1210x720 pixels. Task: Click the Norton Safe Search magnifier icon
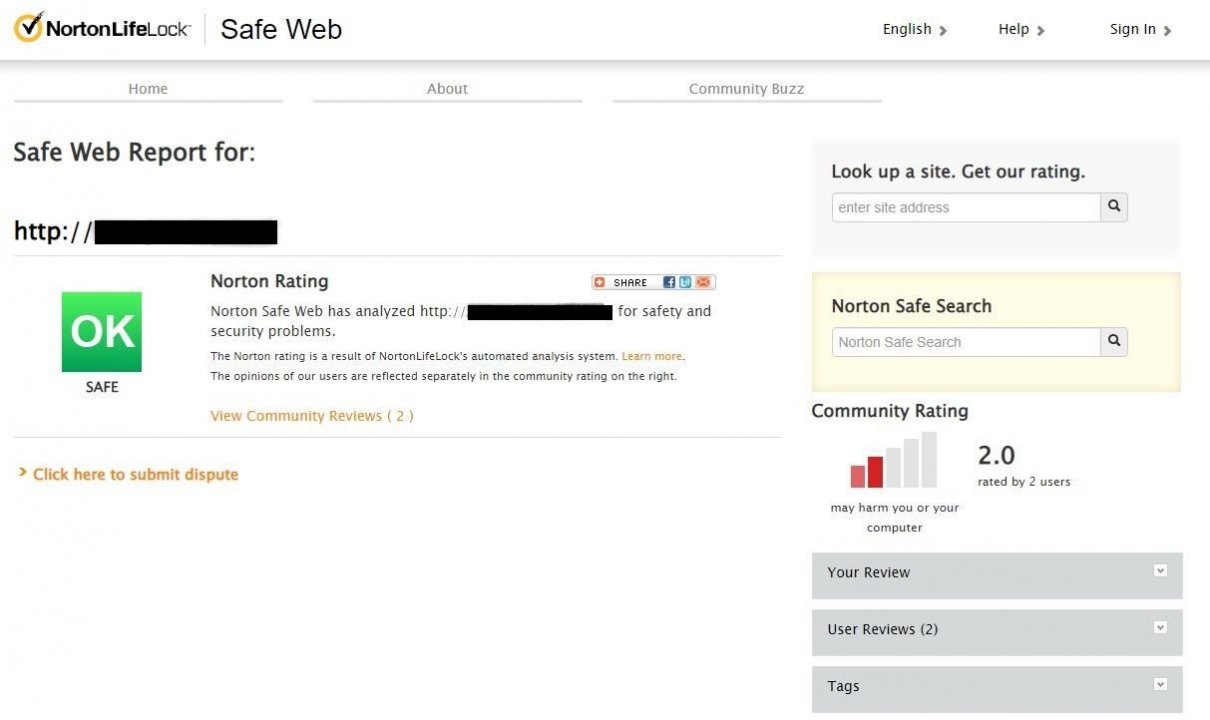point(1113,341)
